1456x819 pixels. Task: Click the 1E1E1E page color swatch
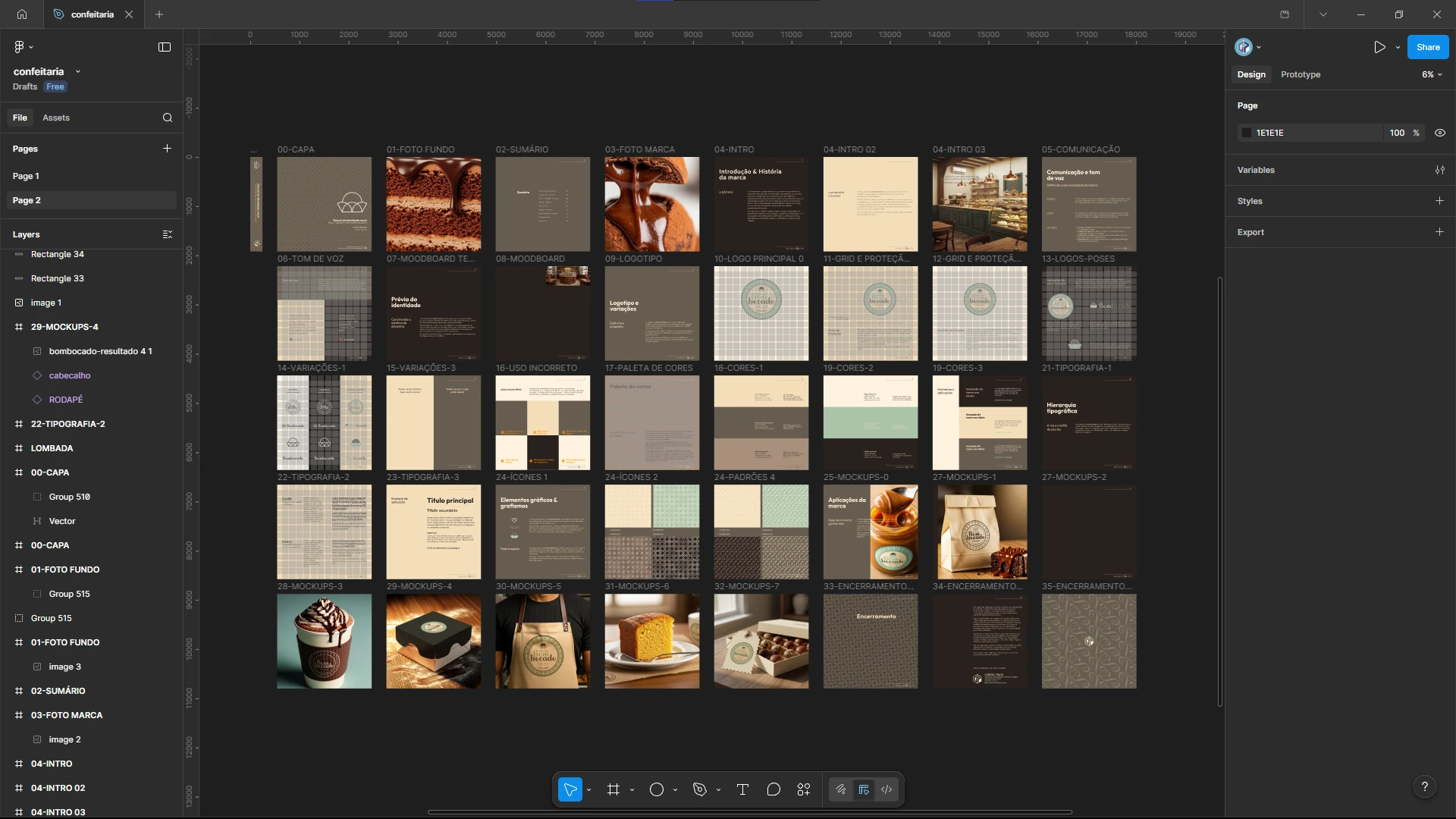(1246, 133)
